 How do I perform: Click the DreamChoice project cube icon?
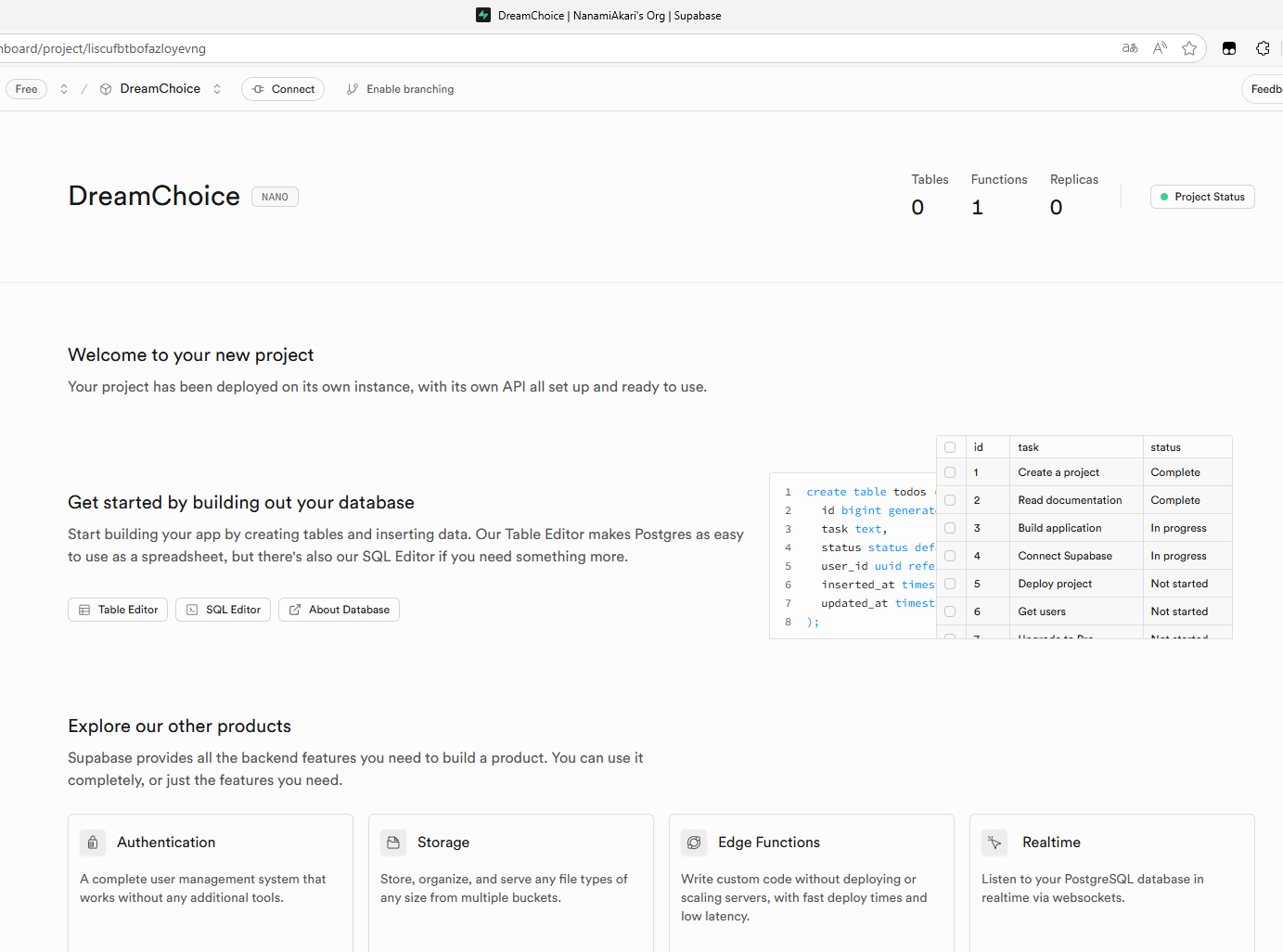click(x=106, y=89)
